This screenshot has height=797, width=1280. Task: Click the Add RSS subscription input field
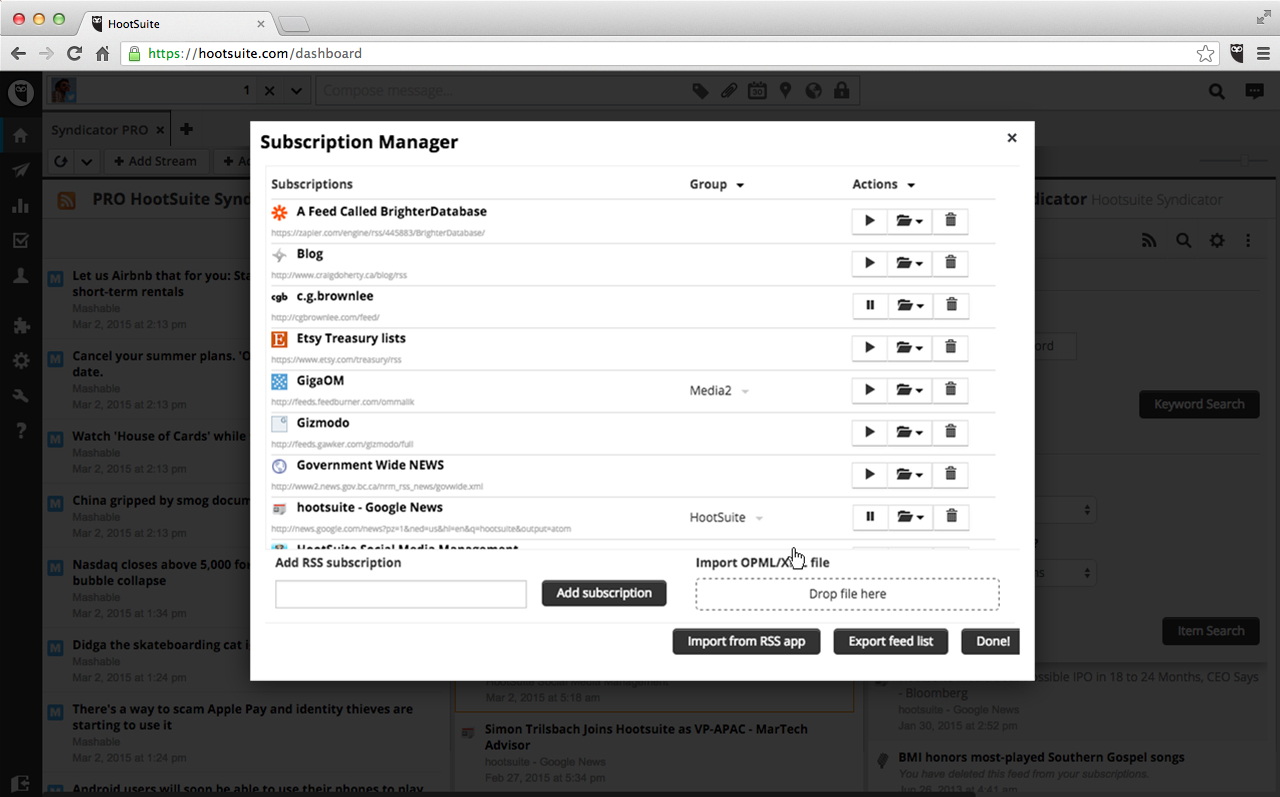(401, 594)
